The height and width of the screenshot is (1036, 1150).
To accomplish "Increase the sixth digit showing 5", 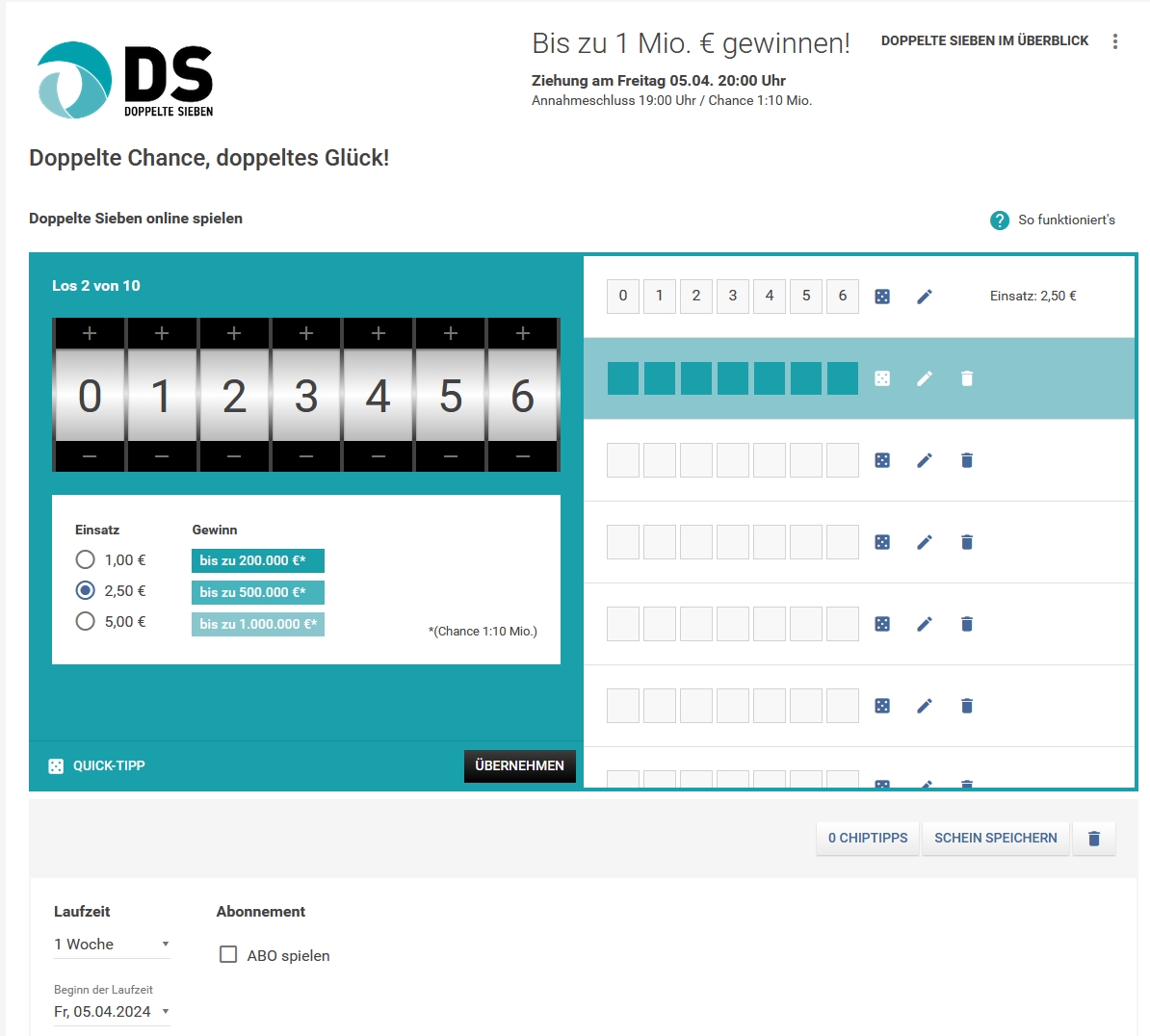I will (x=451, y=333).
